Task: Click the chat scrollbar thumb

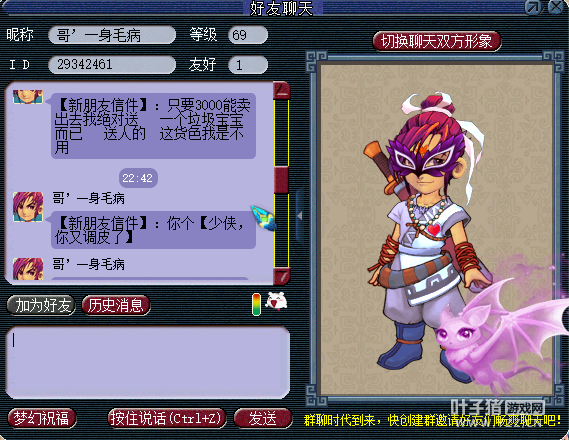Action: [x=281, y=180]
